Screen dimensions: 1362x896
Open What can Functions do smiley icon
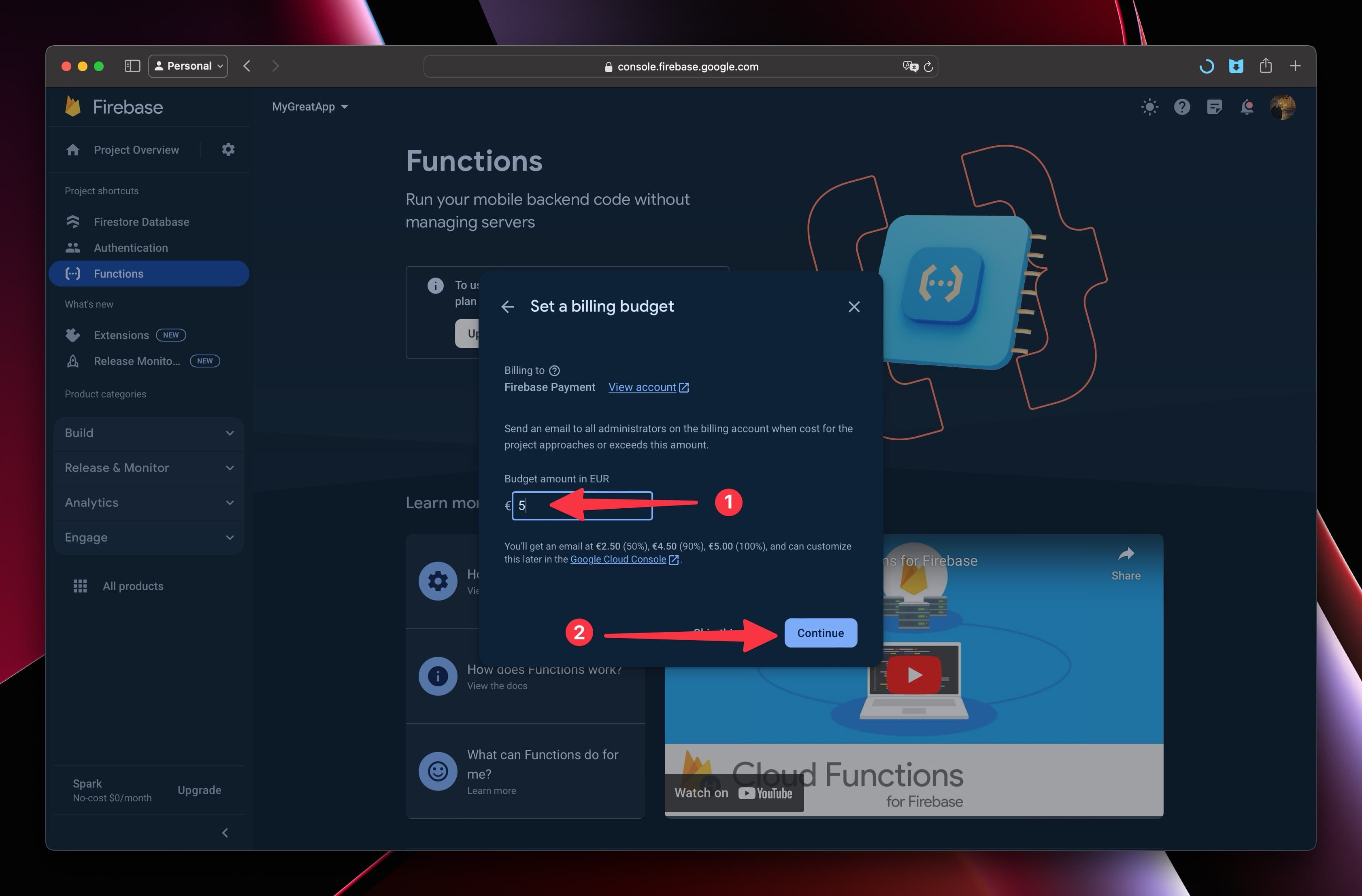pyautogui.click(x=438, y=771)
